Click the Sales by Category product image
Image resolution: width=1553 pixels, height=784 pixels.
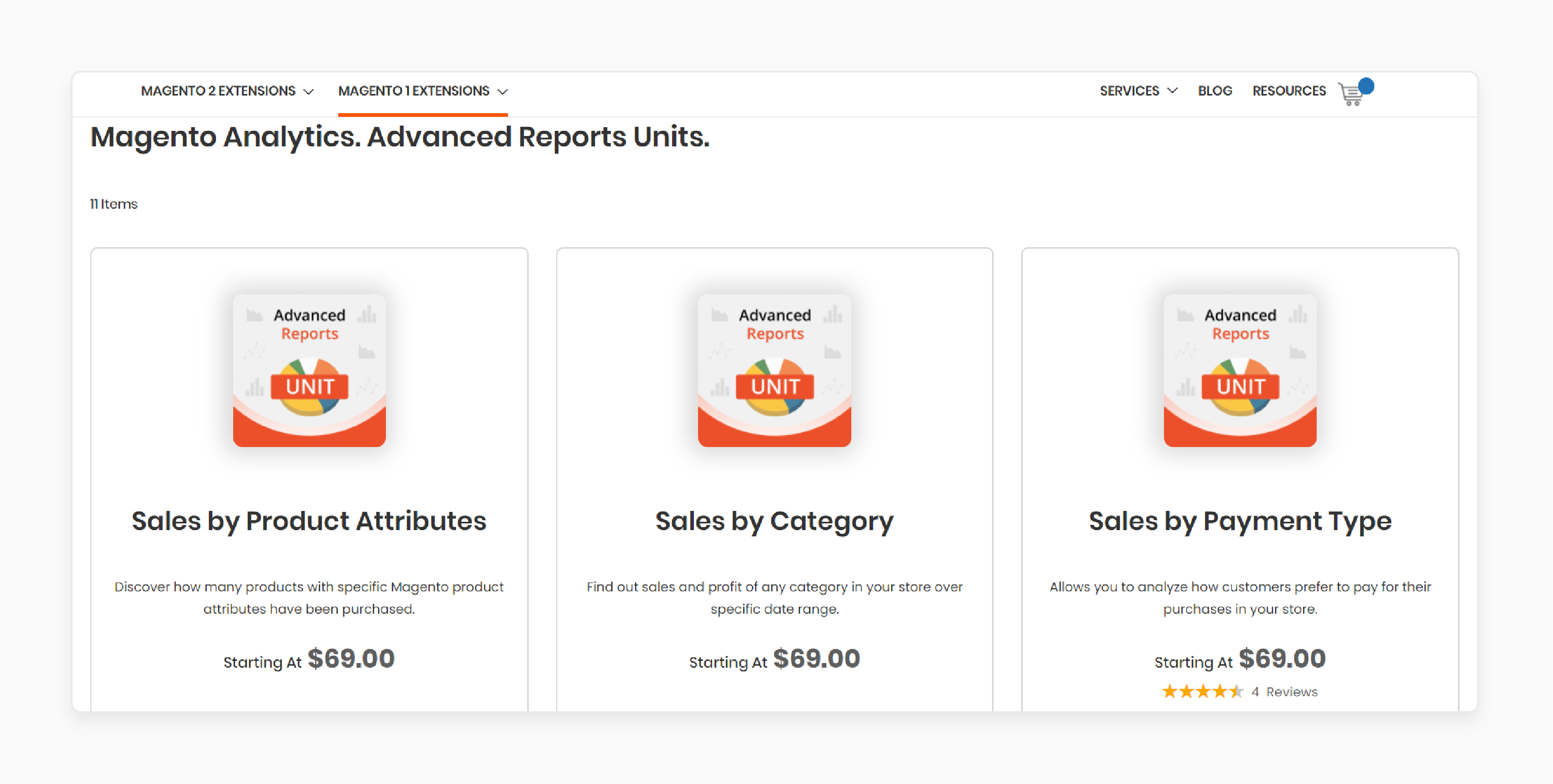(774, 369)
